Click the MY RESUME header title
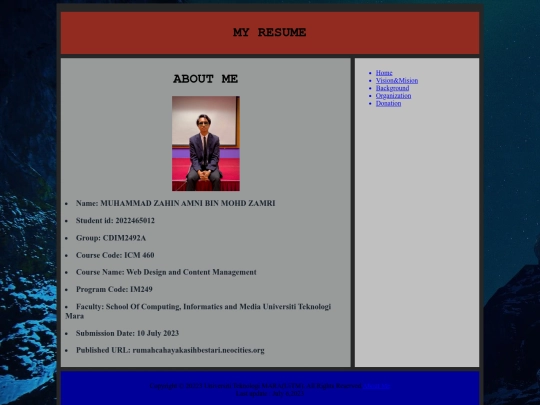 pos(270,32)
